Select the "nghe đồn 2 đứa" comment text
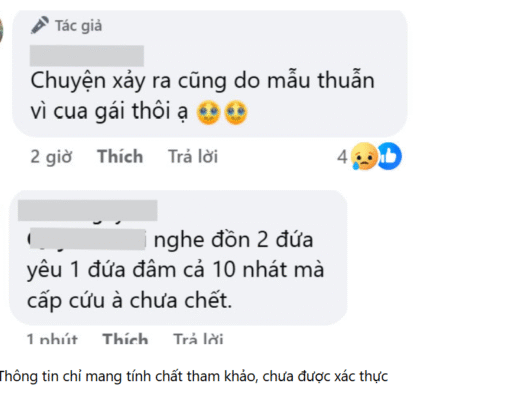This screenshot has height=400, width=522. click(x=233, y=240)
